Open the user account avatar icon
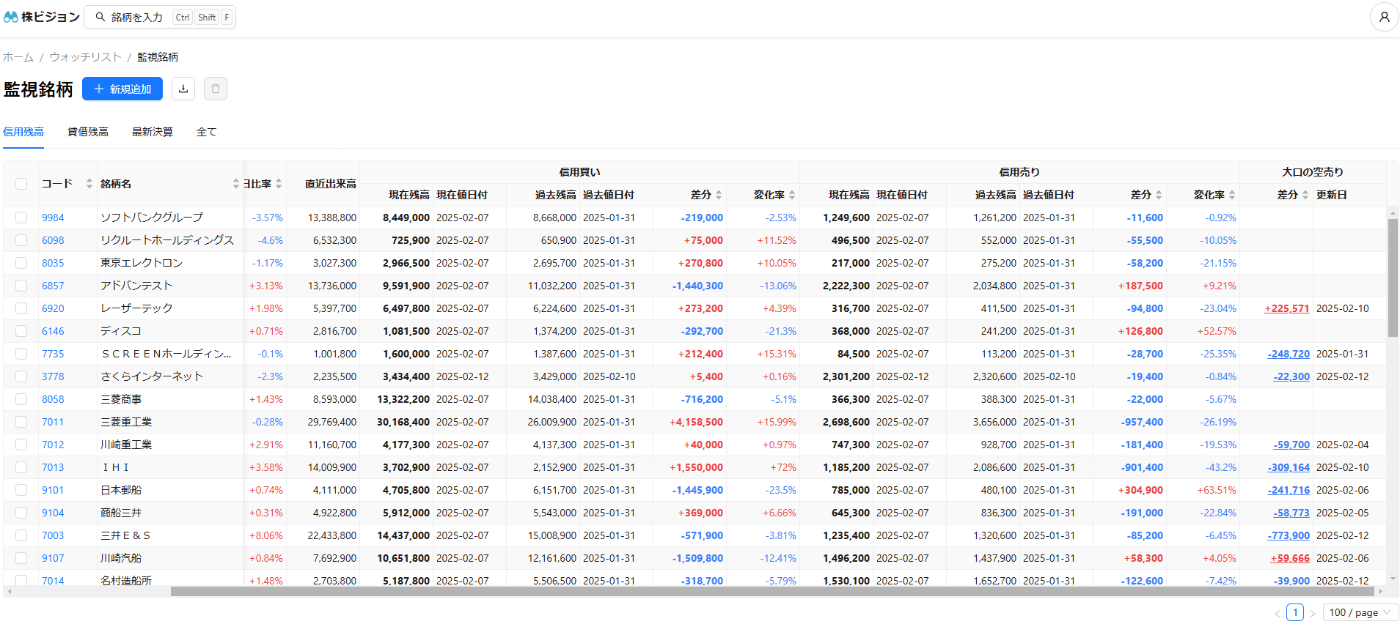Viewport: 1400px width, 624px height. click(1384, 17)
